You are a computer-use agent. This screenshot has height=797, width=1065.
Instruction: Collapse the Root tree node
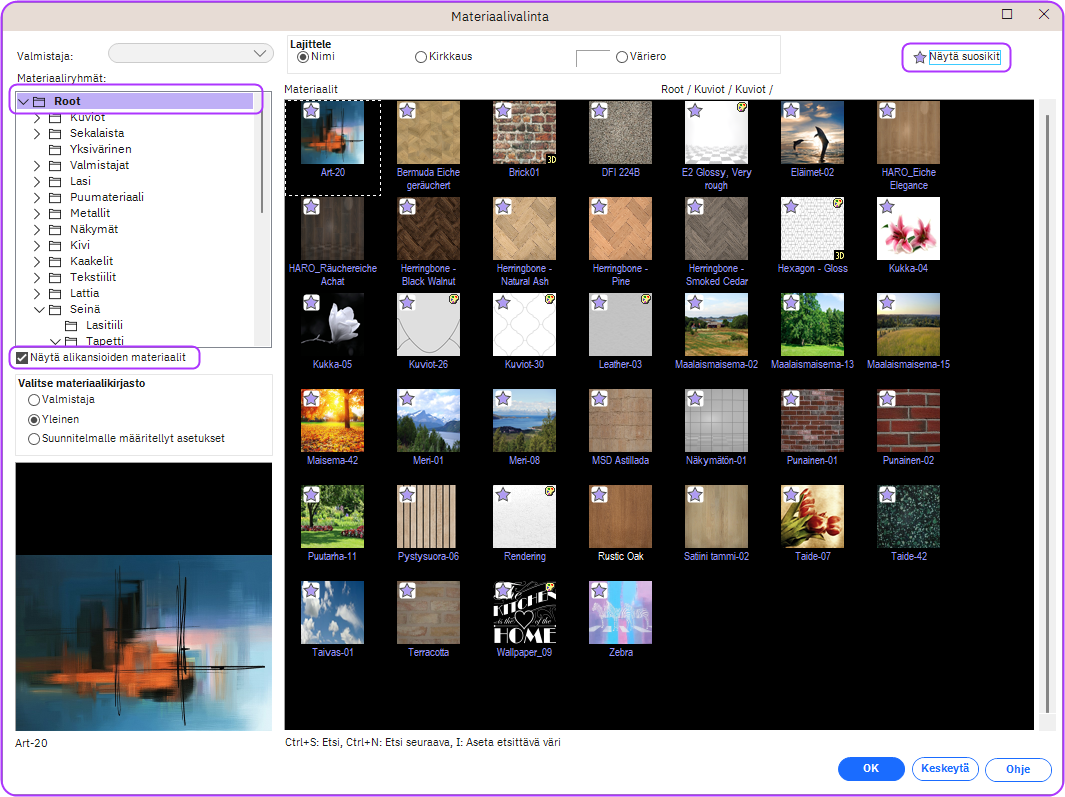tap(23, 101)
